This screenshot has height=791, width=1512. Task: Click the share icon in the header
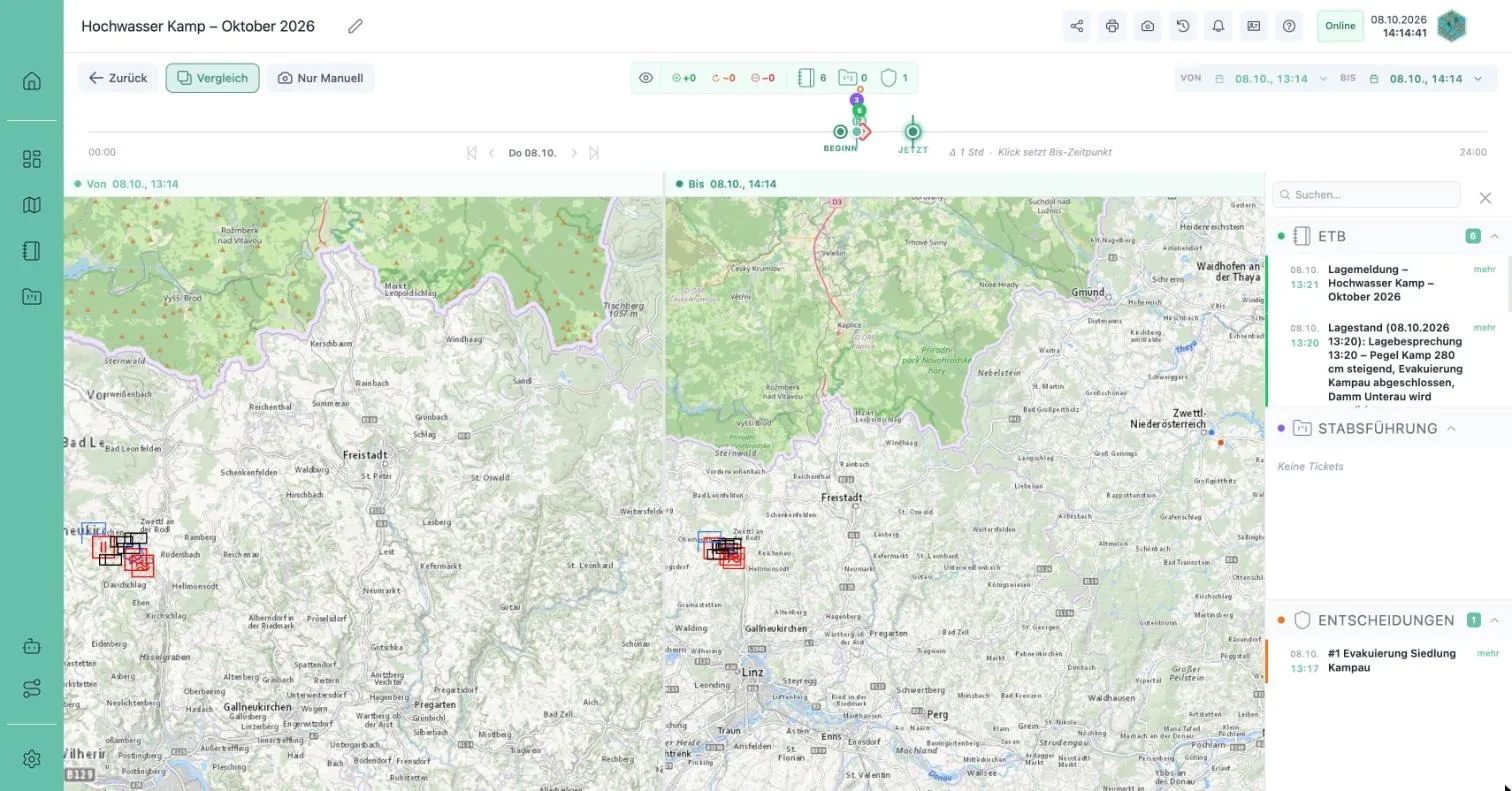[1077, 26]
